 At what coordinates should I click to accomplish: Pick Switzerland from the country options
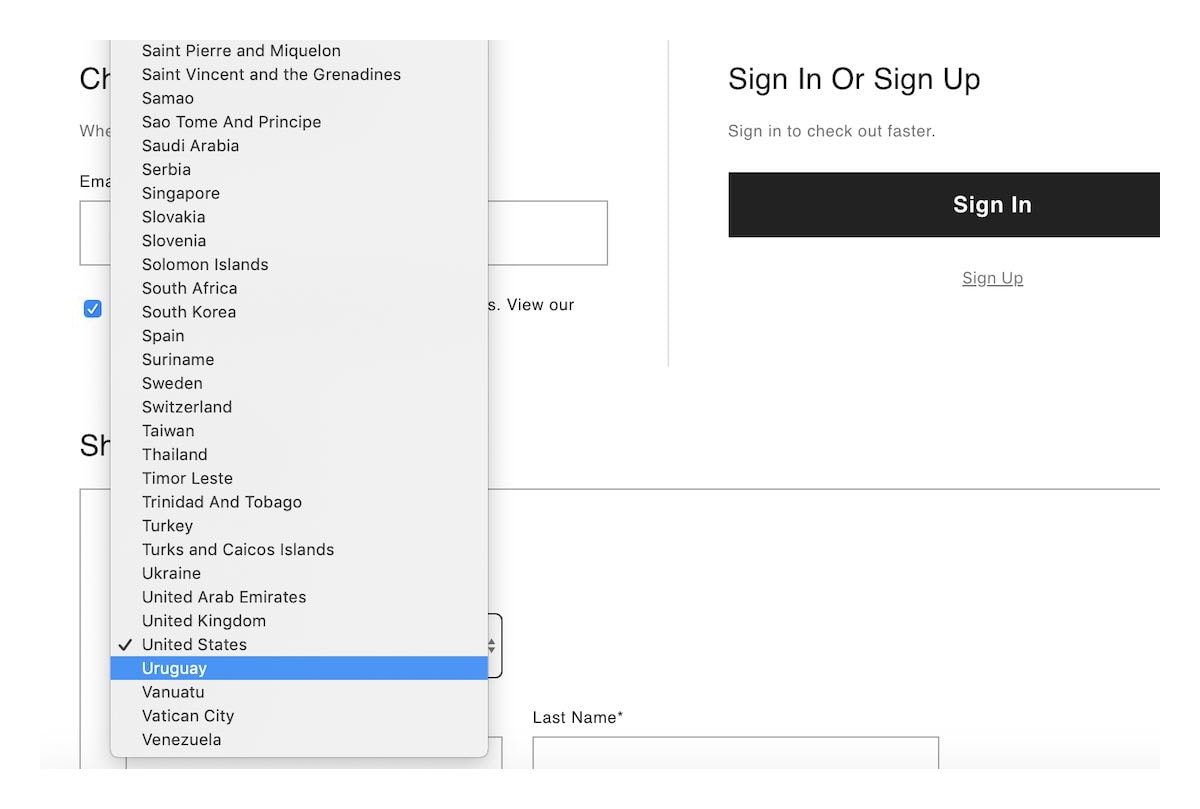186,406
